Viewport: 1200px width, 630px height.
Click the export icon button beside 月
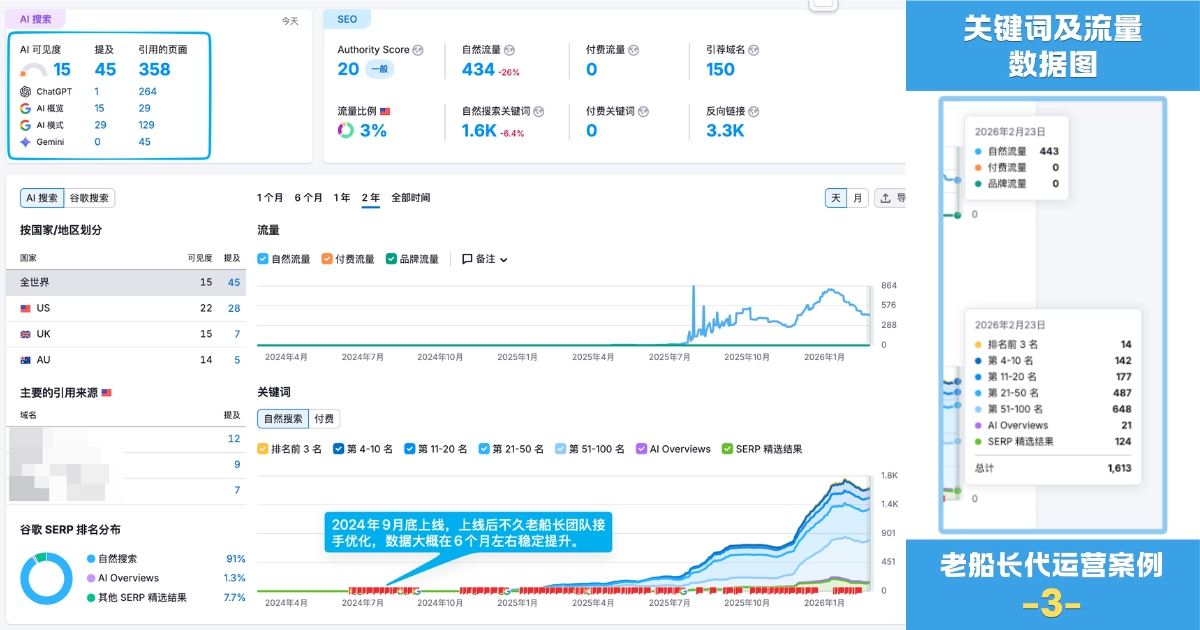click(890, 198)
